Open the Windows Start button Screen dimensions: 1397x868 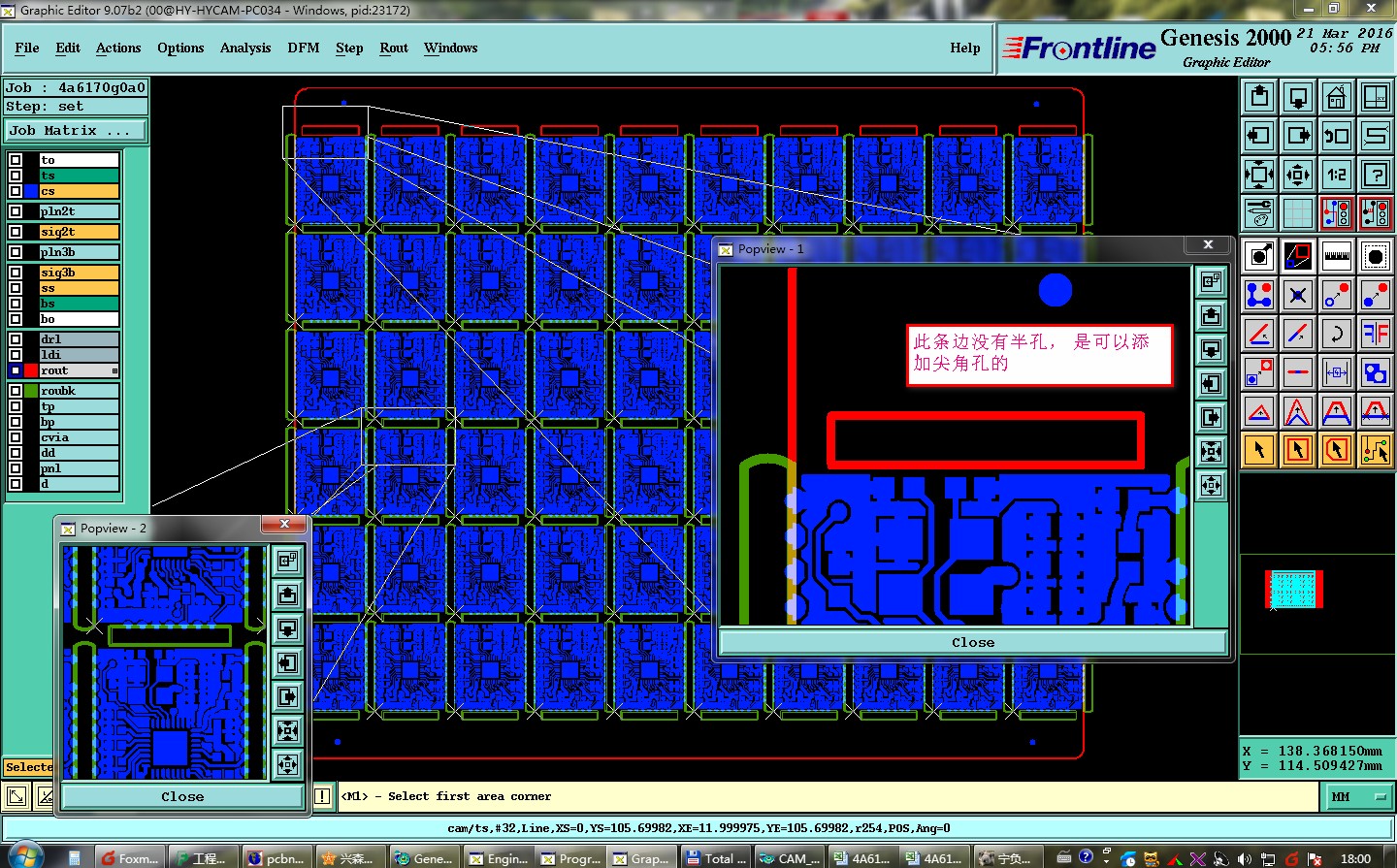point(23,857)
